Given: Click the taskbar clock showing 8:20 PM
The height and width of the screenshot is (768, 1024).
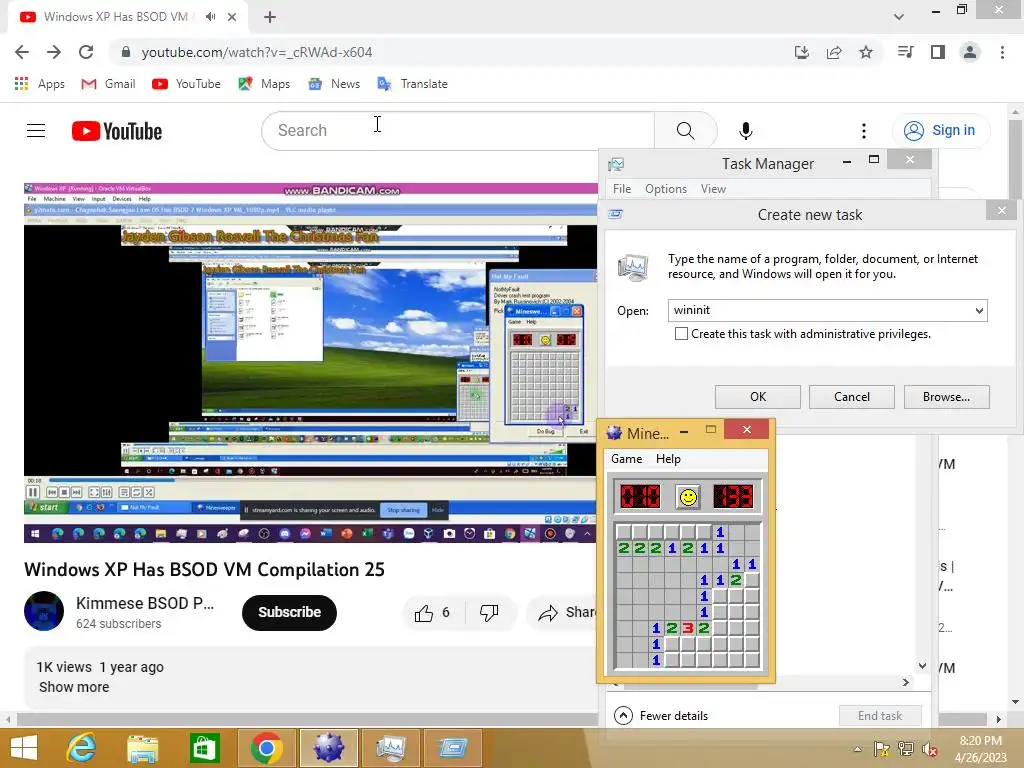Looking at the screenshot, I should (980, 748).
